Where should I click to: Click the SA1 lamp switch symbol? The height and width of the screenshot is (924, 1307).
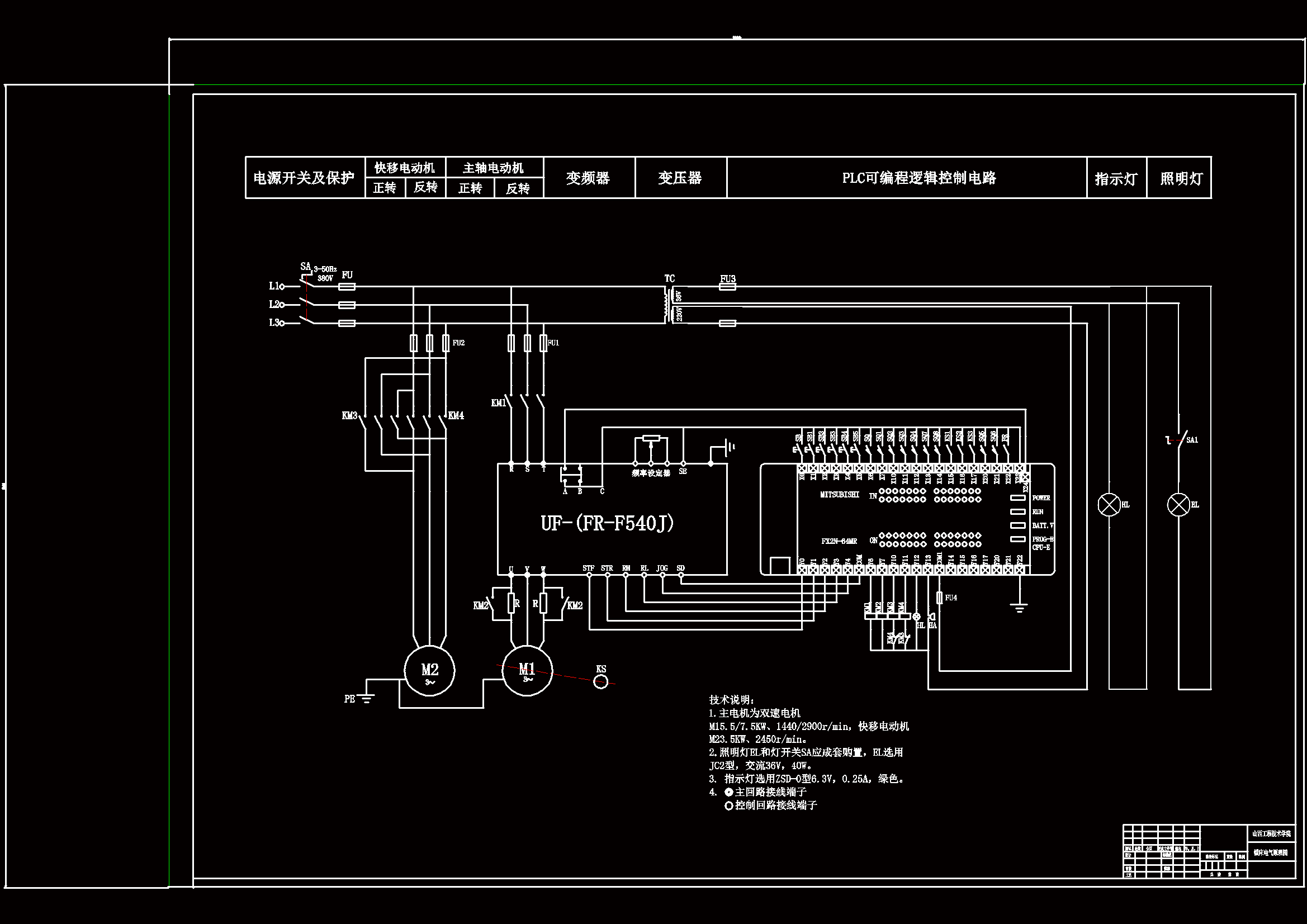click(x=1181, y=439)
